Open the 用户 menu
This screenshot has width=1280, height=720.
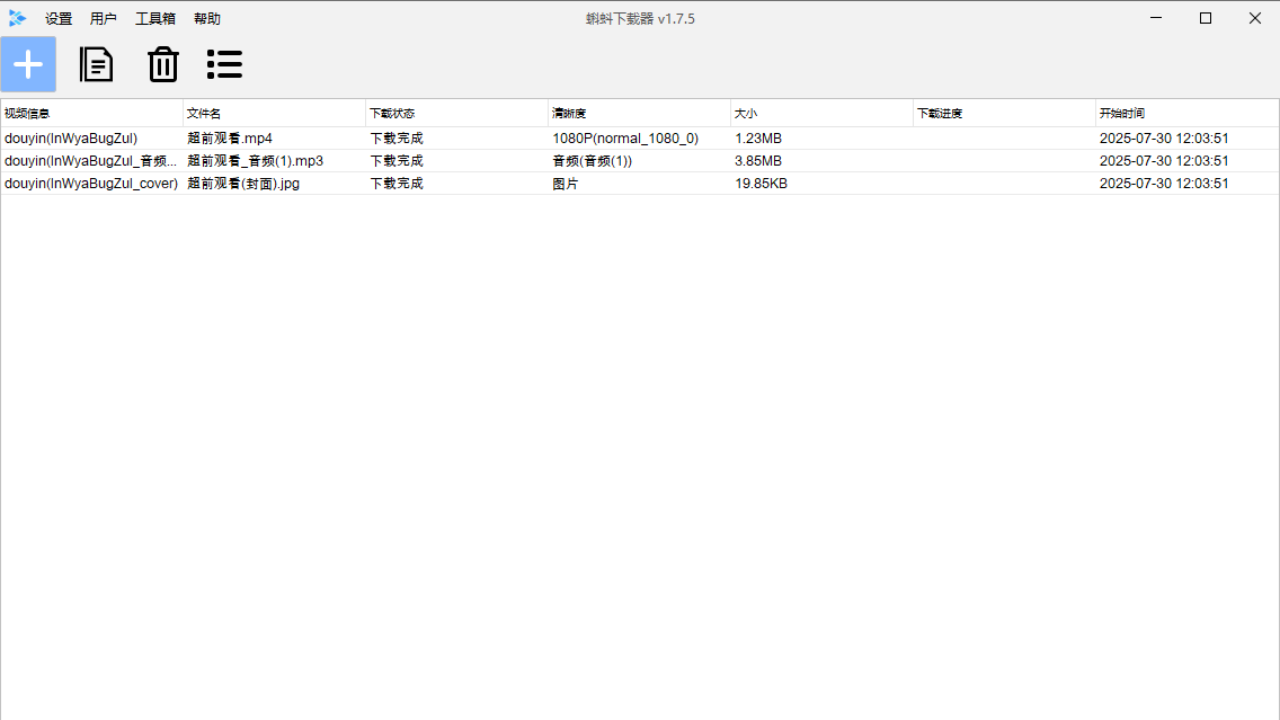[x=103, y=19]
